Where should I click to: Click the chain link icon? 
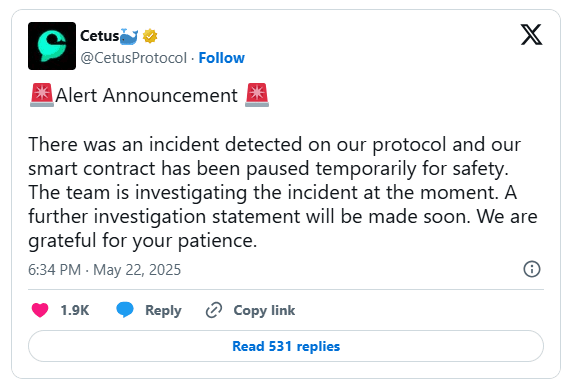(214, 310)
